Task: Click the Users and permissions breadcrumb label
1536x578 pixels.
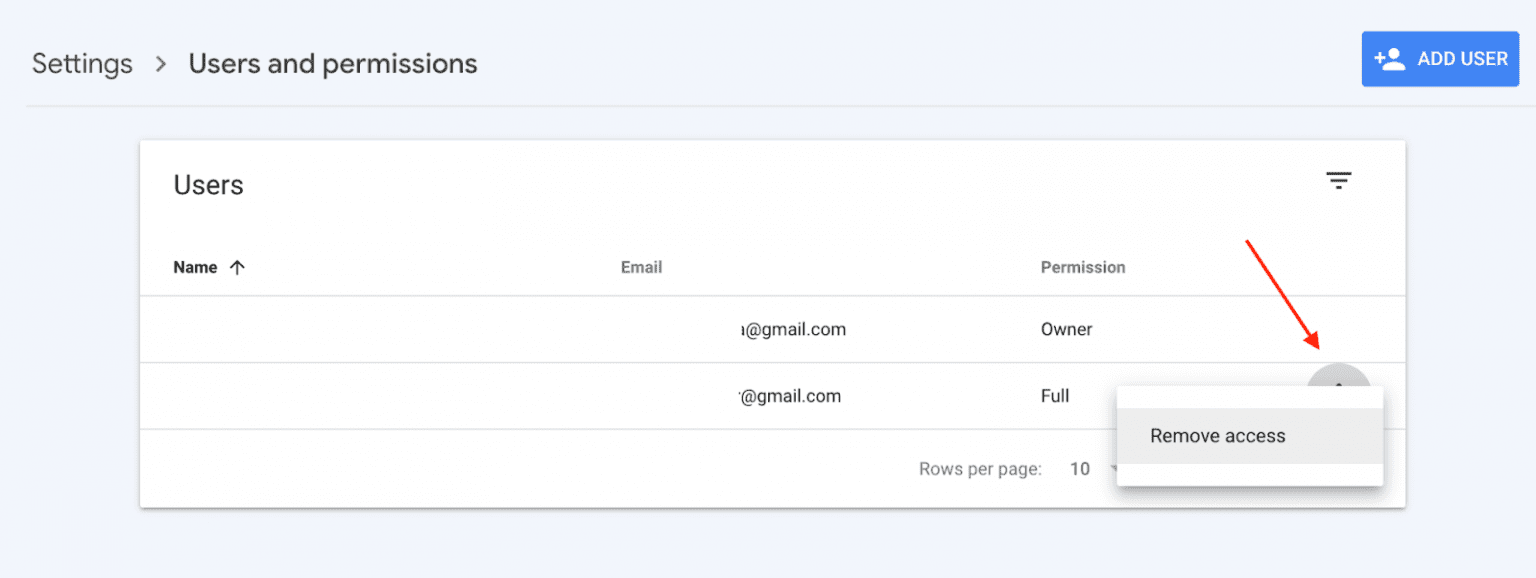Action: point(333,63)
